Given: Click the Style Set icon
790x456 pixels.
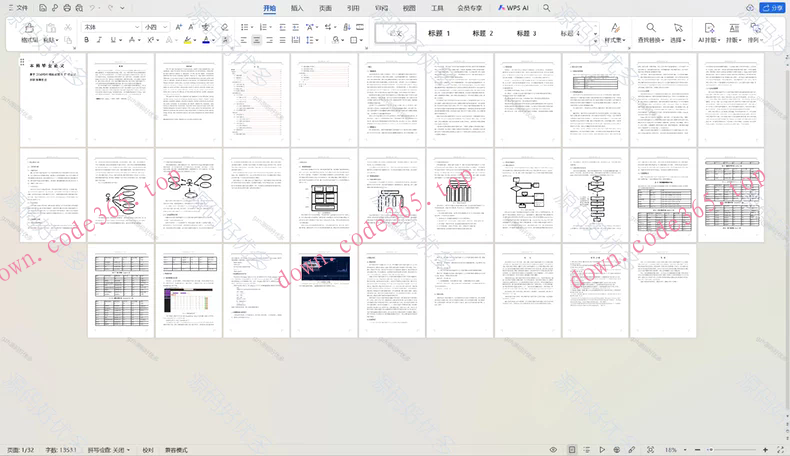Looking at the screenshot, I should (x=614, y=29).
